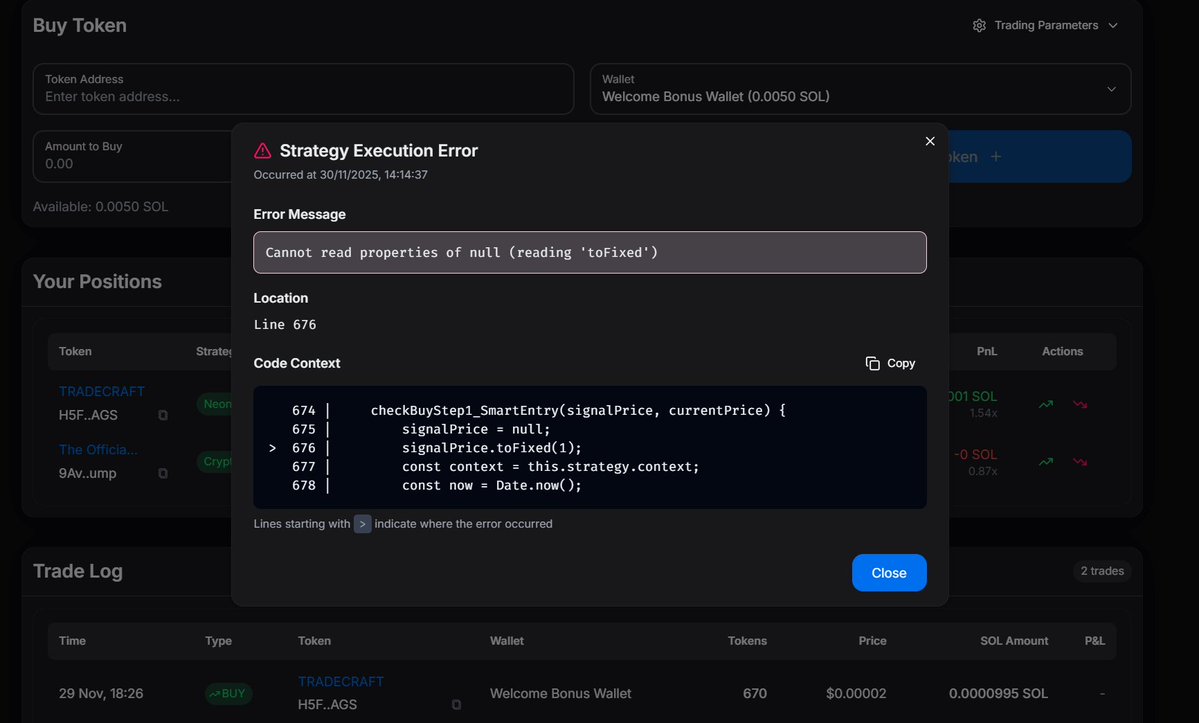This screenshot has width=1199, height=723.
Task: Click the '29 Nov, 18:26' time cell
Action: click(x=101, y=693)
